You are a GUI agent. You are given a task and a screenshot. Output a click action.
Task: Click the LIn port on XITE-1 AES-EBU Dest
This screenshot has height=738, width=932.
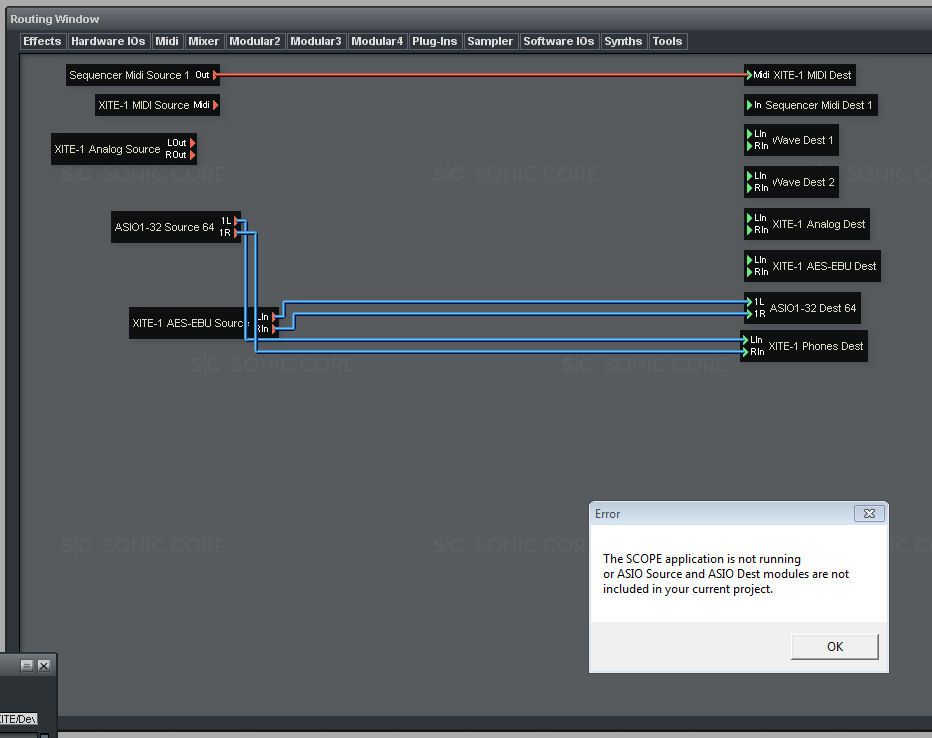point(750,260)
